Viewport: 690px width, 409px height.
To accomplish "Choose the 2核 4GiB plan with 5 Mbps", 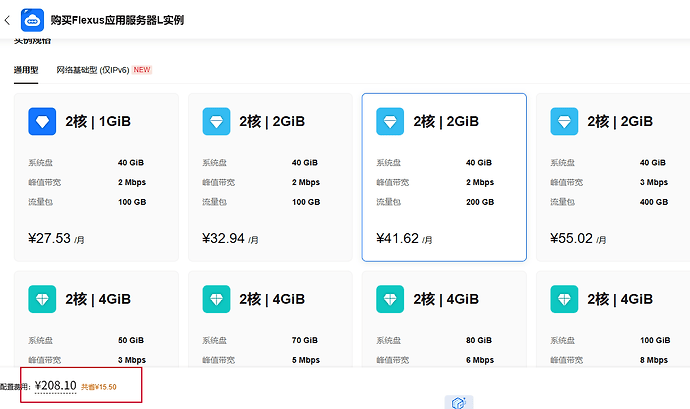I will 270,319.
